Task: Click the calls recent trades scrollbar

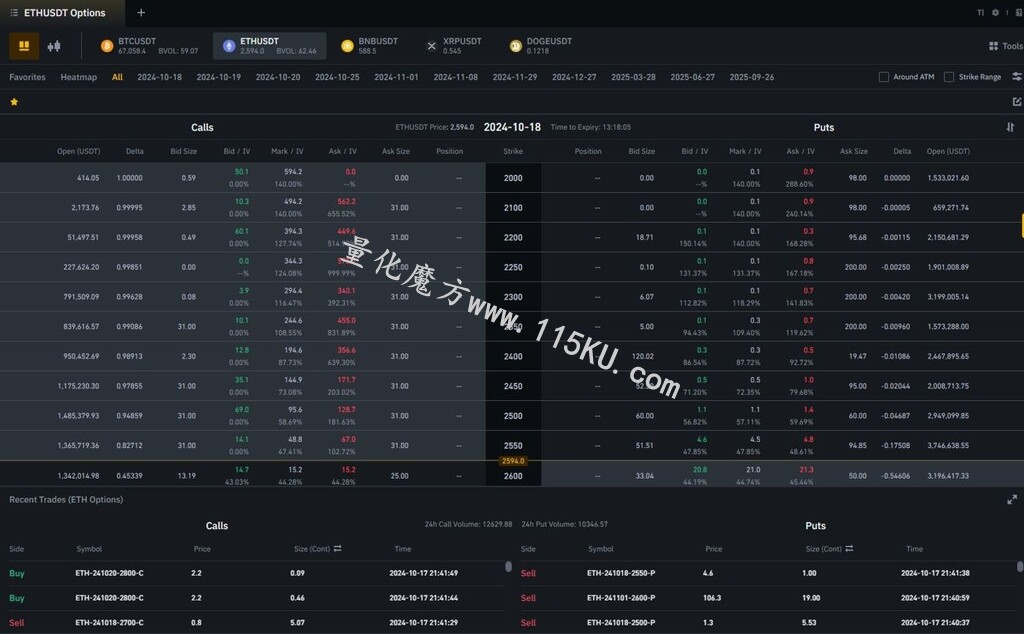Action: tap(508, 567)
